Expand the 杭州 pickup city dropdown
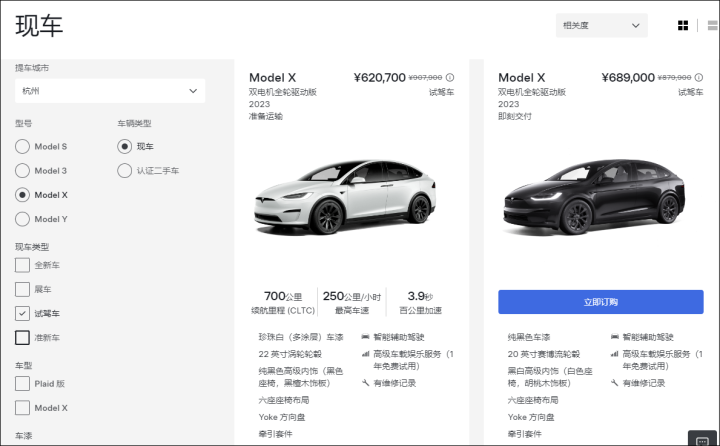Image resolution: width=720 pixels, height=446 pixels. click(110, 90)
